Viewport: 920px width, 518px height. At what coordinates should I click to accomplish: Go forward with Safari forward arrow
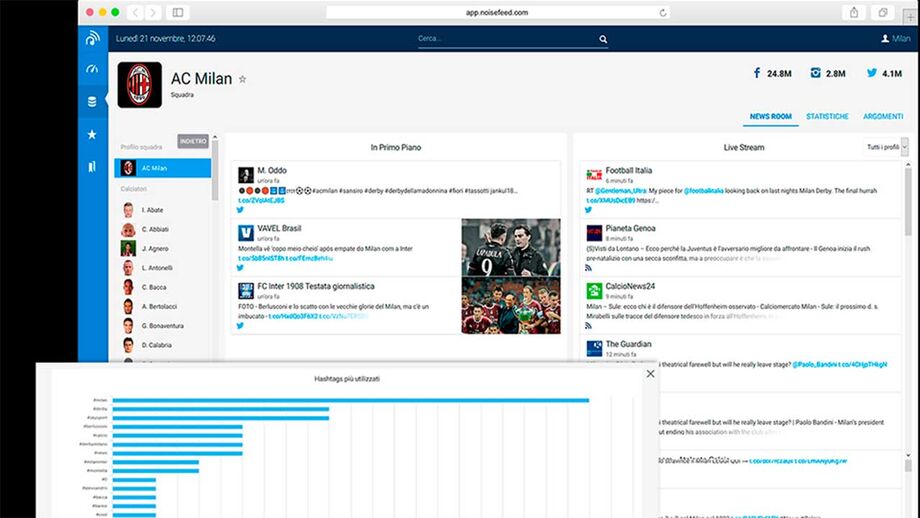pyautogui.click(x=153, y=12)
